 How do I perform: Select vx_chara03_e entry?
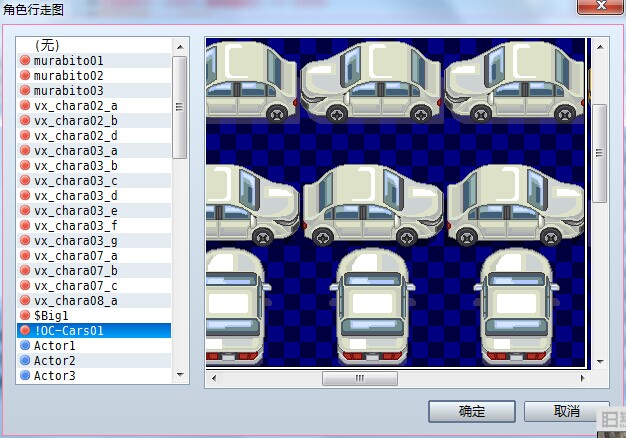coord(94,211)
